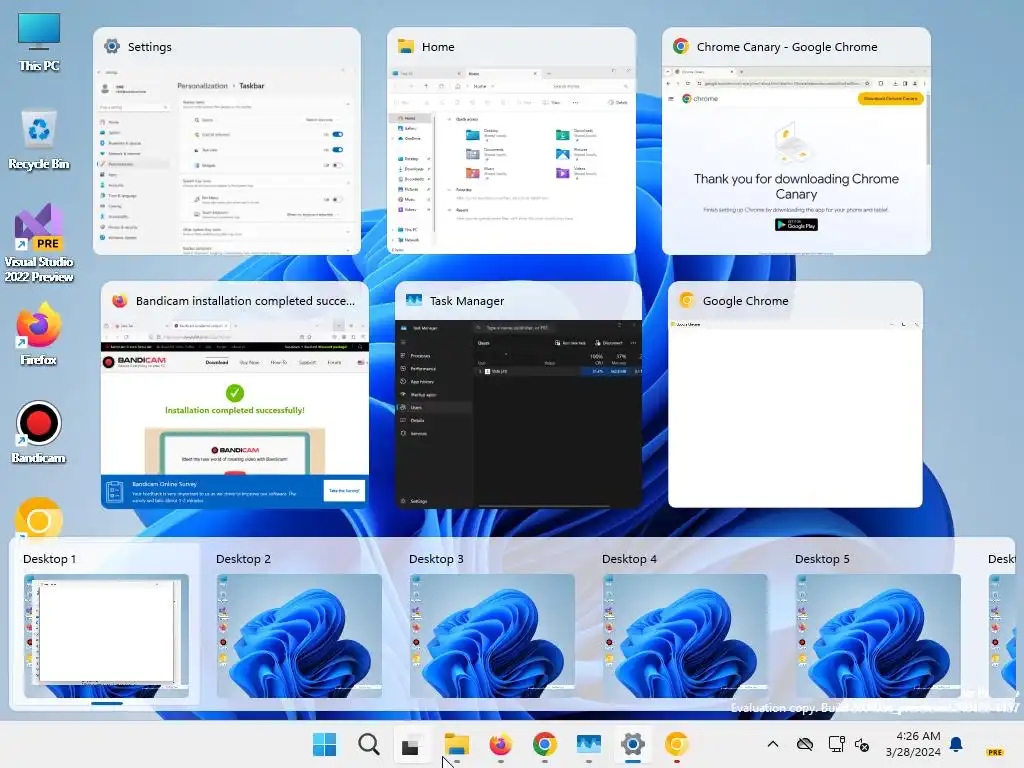Open the Recycle Bin desktop icon

coord(39,140)
